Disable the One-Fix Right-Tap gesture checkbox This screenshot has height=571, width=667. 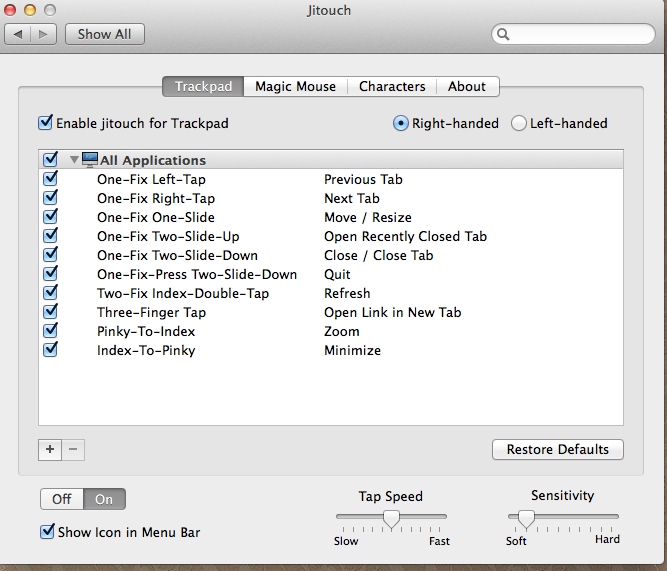(x=50, y=197)
